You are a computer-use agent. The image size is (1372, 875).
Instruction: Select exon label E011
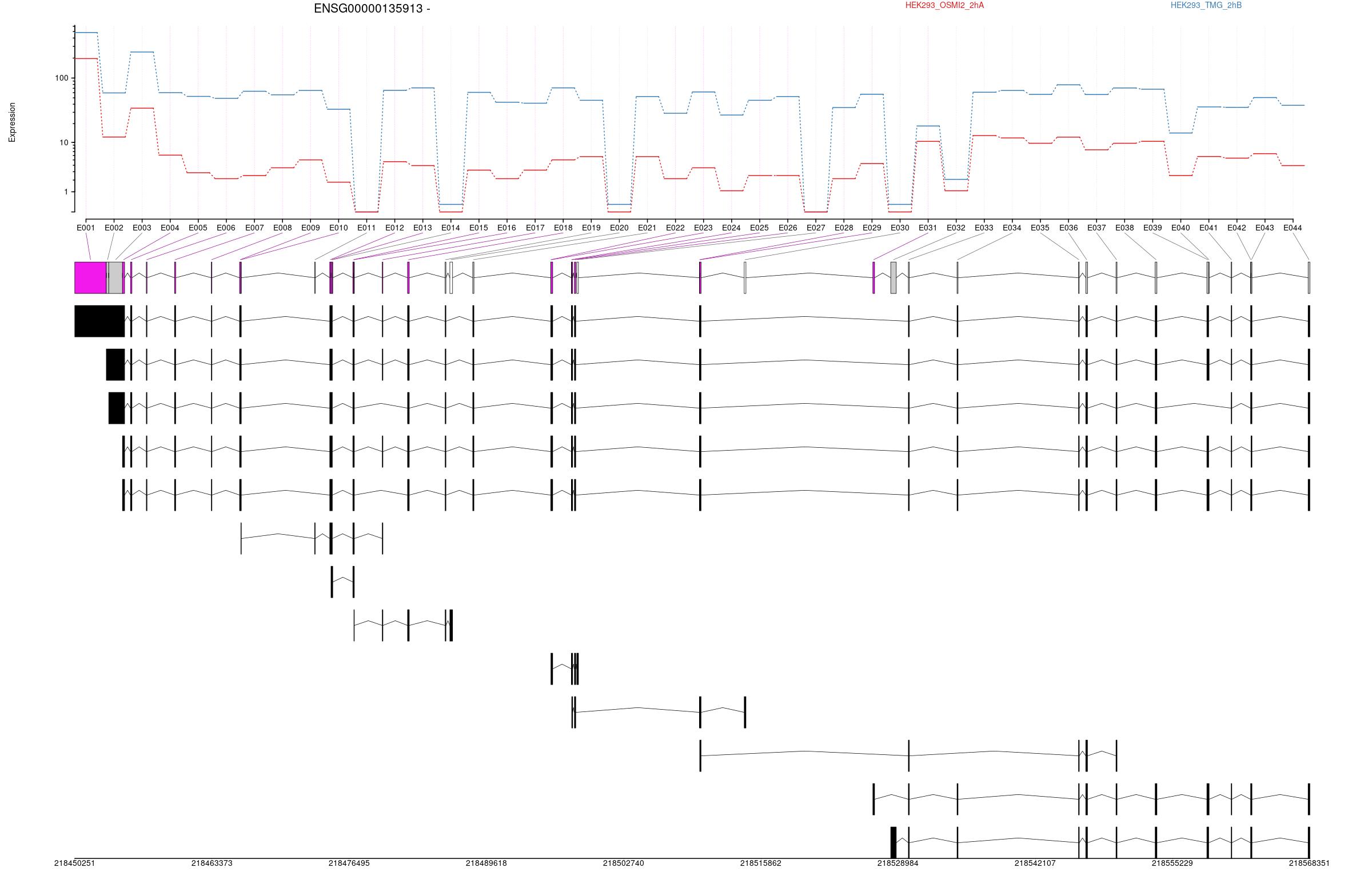pyautogui.click(x=366, y=228)
